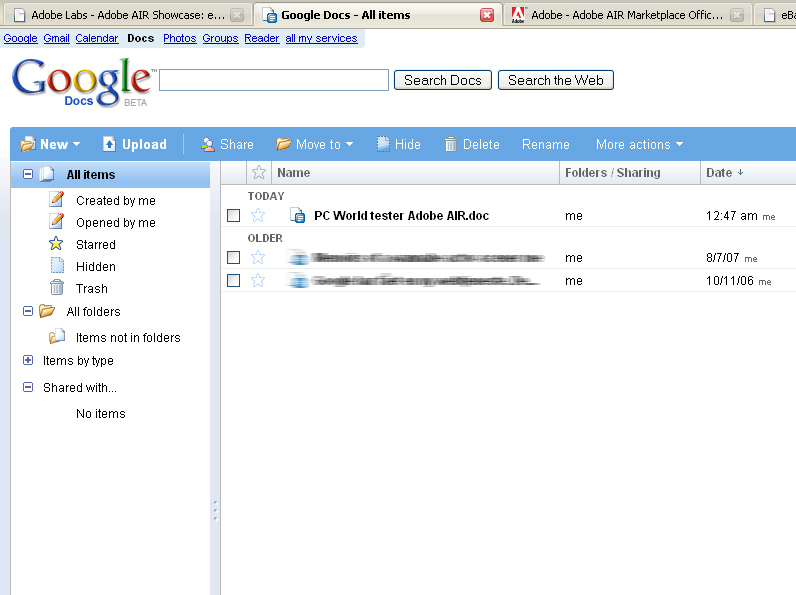This screenshot has width=796, height=595.
Task: Expand the Items by type node
Action: tap(28, 360)
